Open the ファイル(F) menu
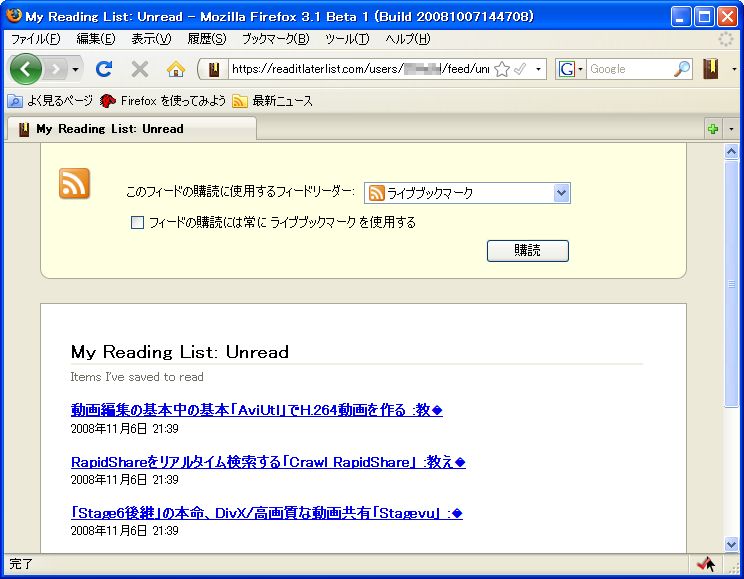The image size is (744, 579). click(36, 39)
